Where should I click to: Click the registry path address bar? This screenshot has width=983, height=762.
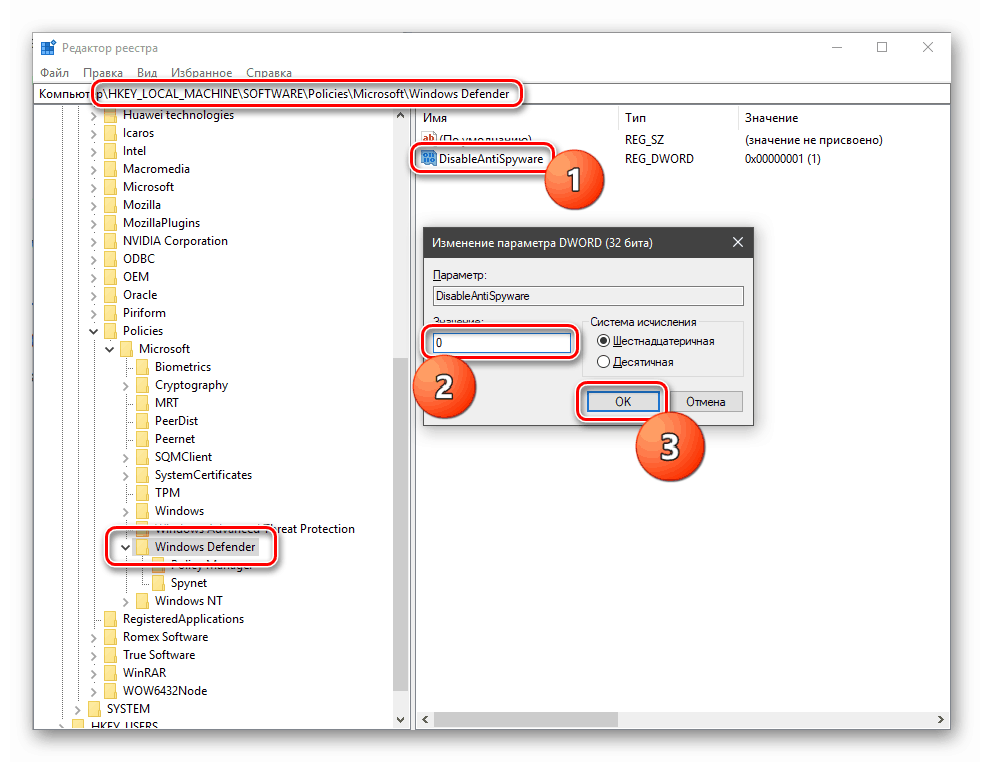492,94
